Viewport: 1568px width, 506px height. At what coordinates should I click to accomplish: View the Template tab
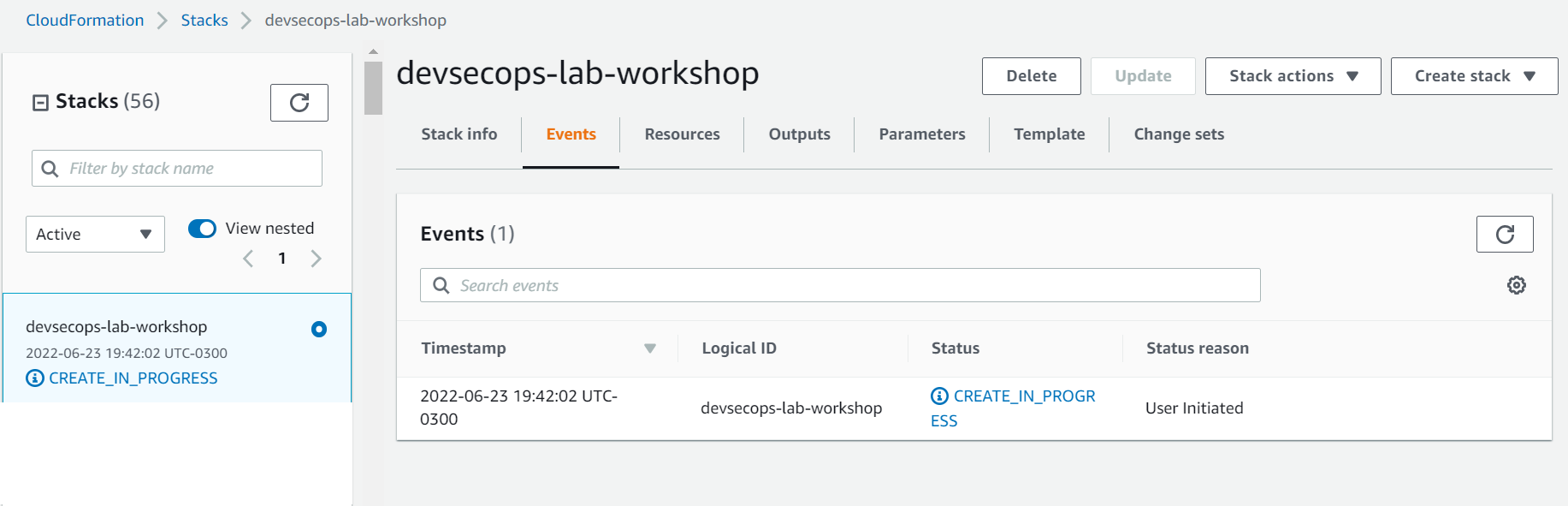coord(1049,134)
